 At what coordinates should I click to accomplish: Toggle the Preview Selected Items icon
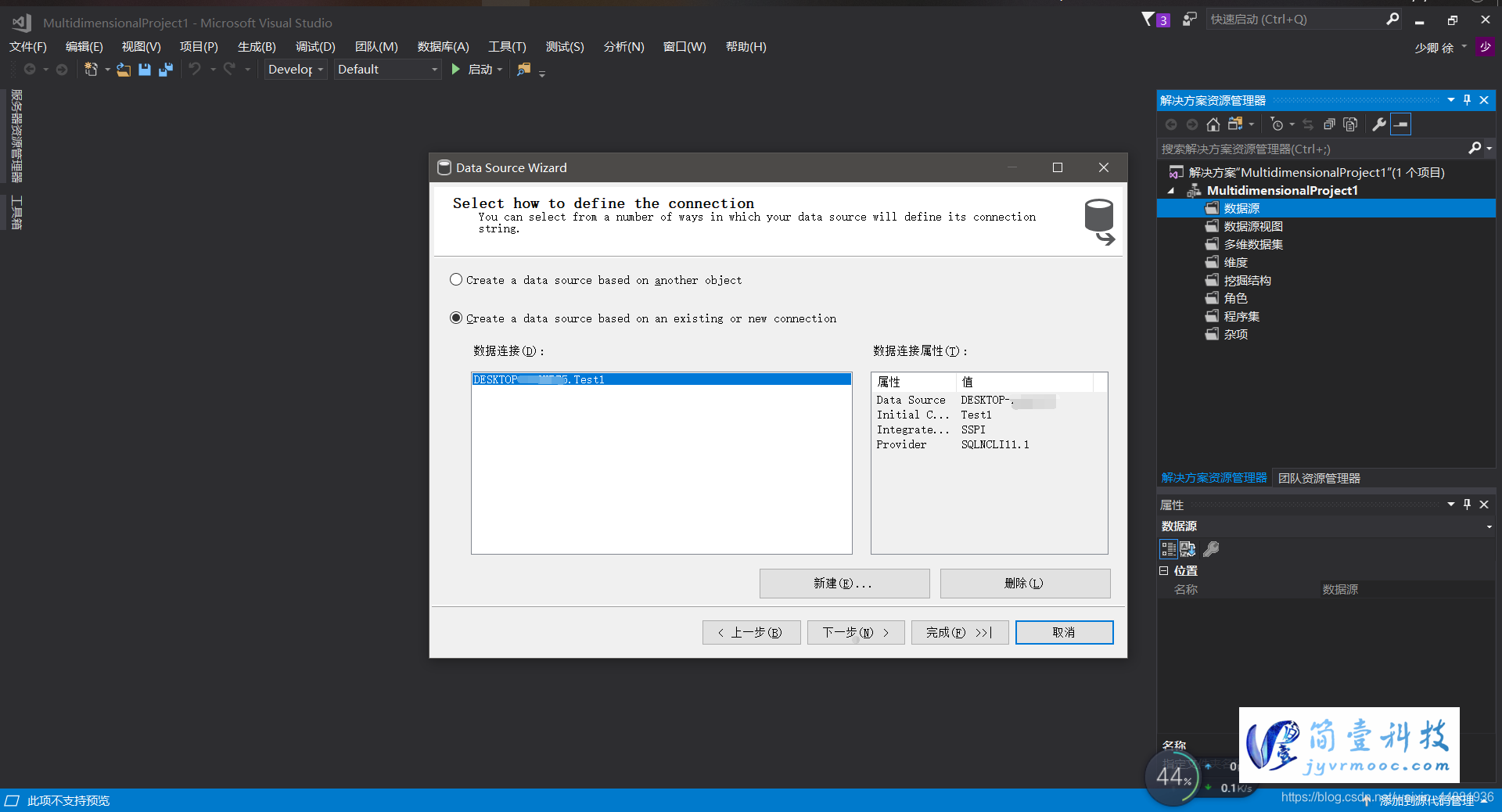click(1401, 124)
